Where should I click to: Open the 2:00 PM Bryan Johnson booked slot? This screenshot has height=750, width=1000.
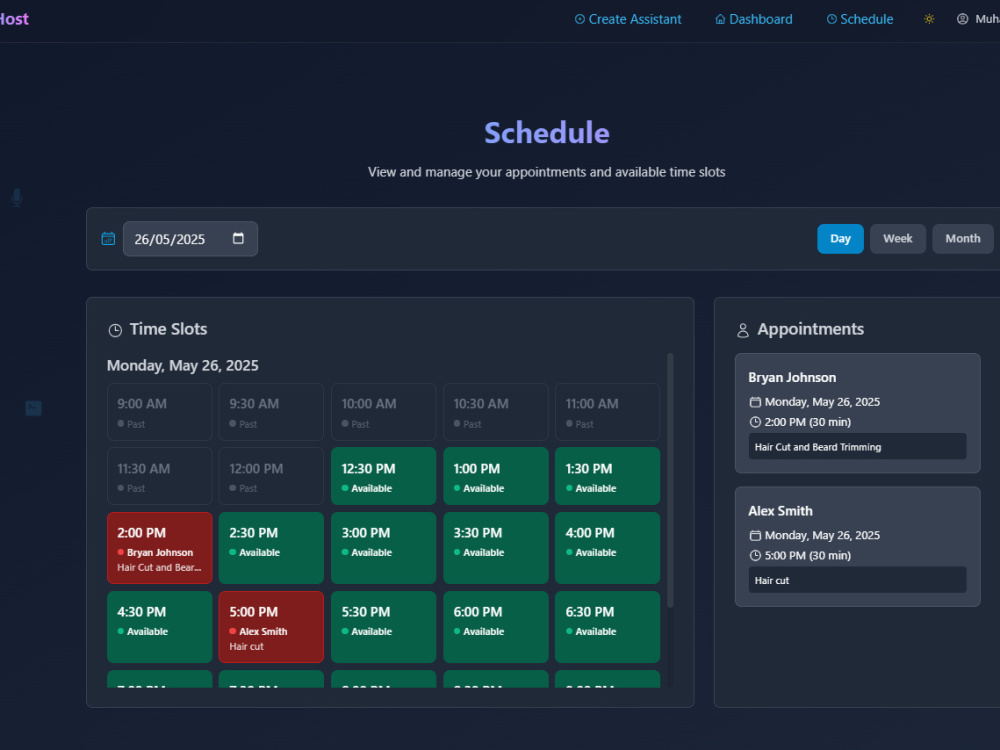point(159,548)
